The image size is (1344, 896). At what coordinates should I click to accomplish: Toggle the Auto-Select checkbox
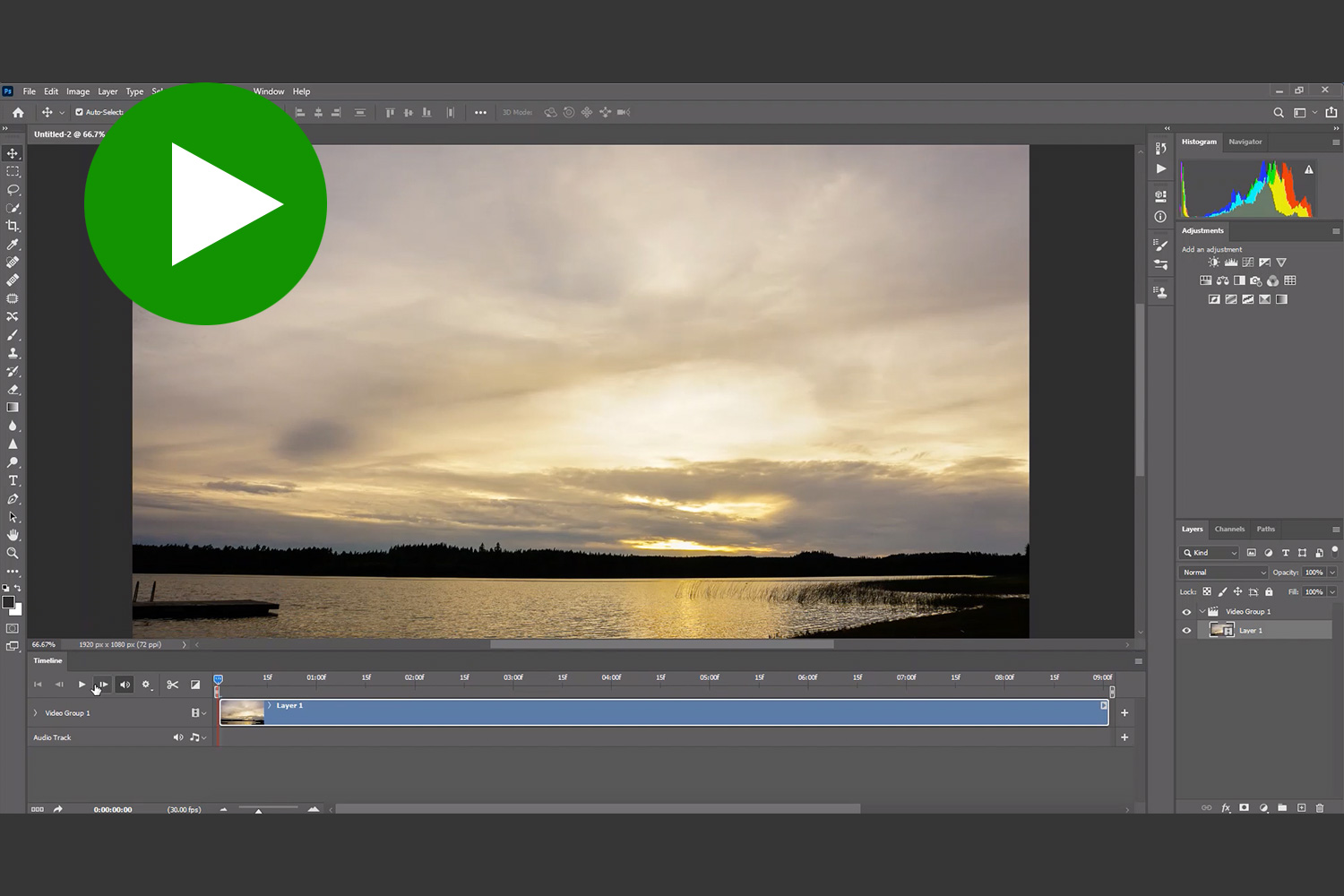coord(79,112)
